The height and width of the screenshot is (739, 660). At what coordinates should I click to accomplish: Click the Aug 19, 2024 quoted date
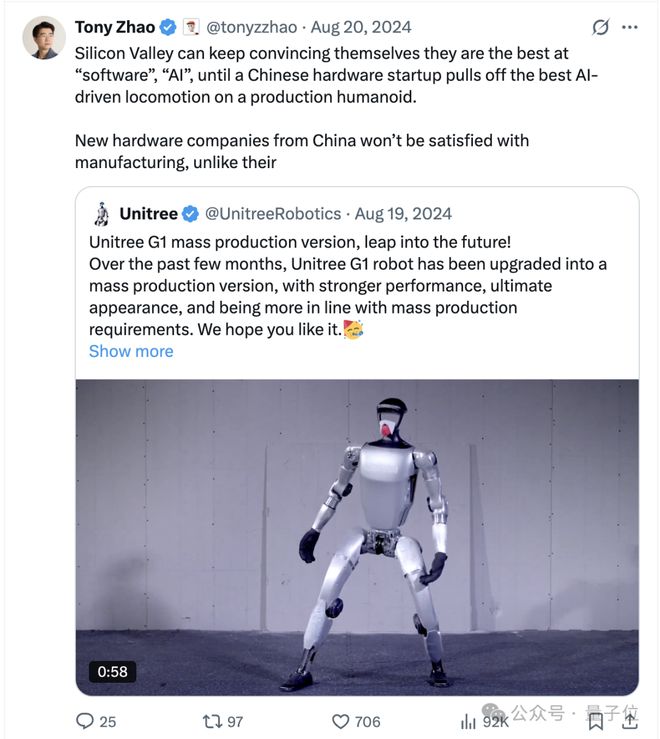404,214
